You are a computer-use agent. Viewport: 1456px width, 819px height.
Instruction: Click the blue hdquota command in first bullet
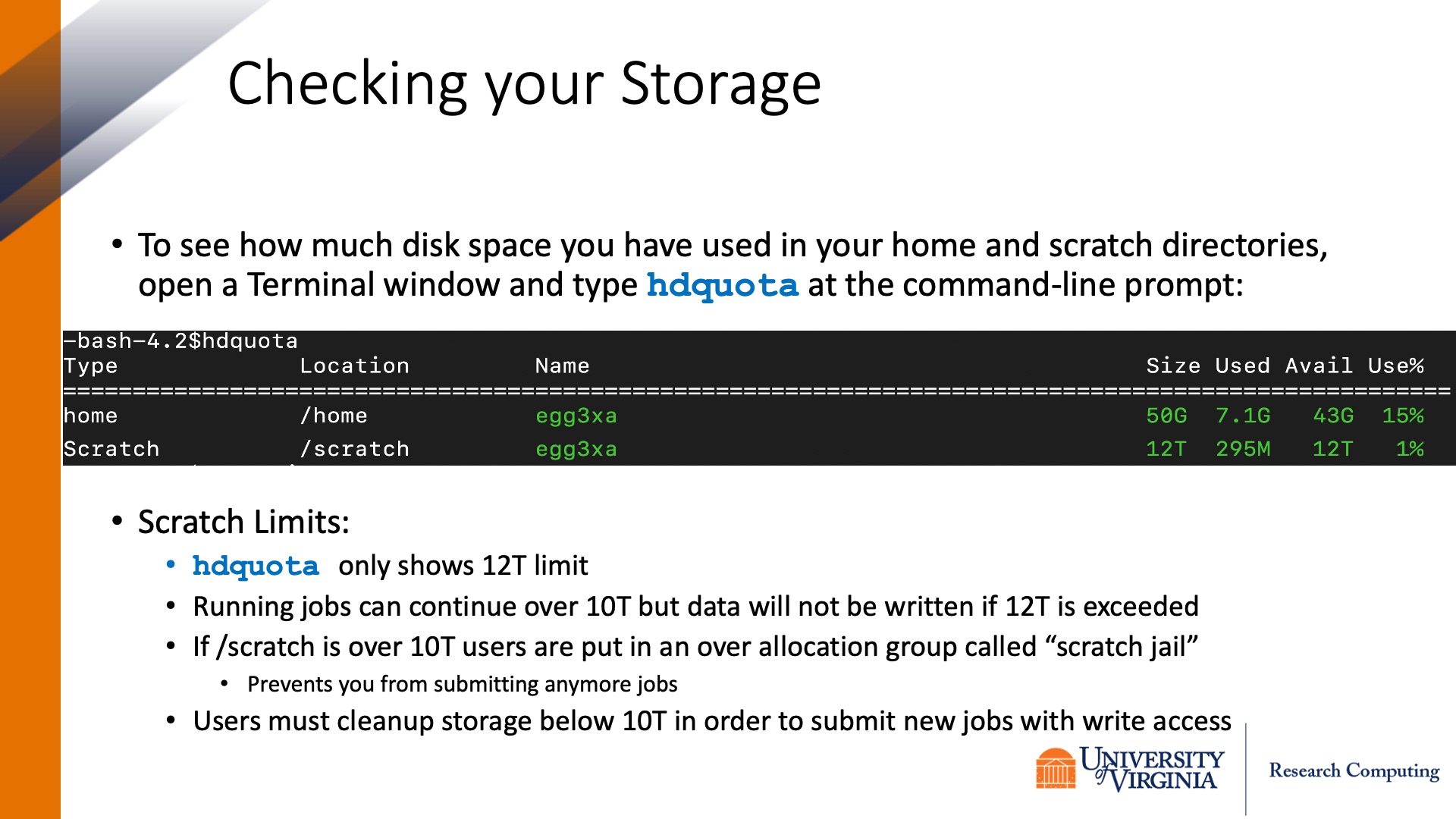coord(722,285)
